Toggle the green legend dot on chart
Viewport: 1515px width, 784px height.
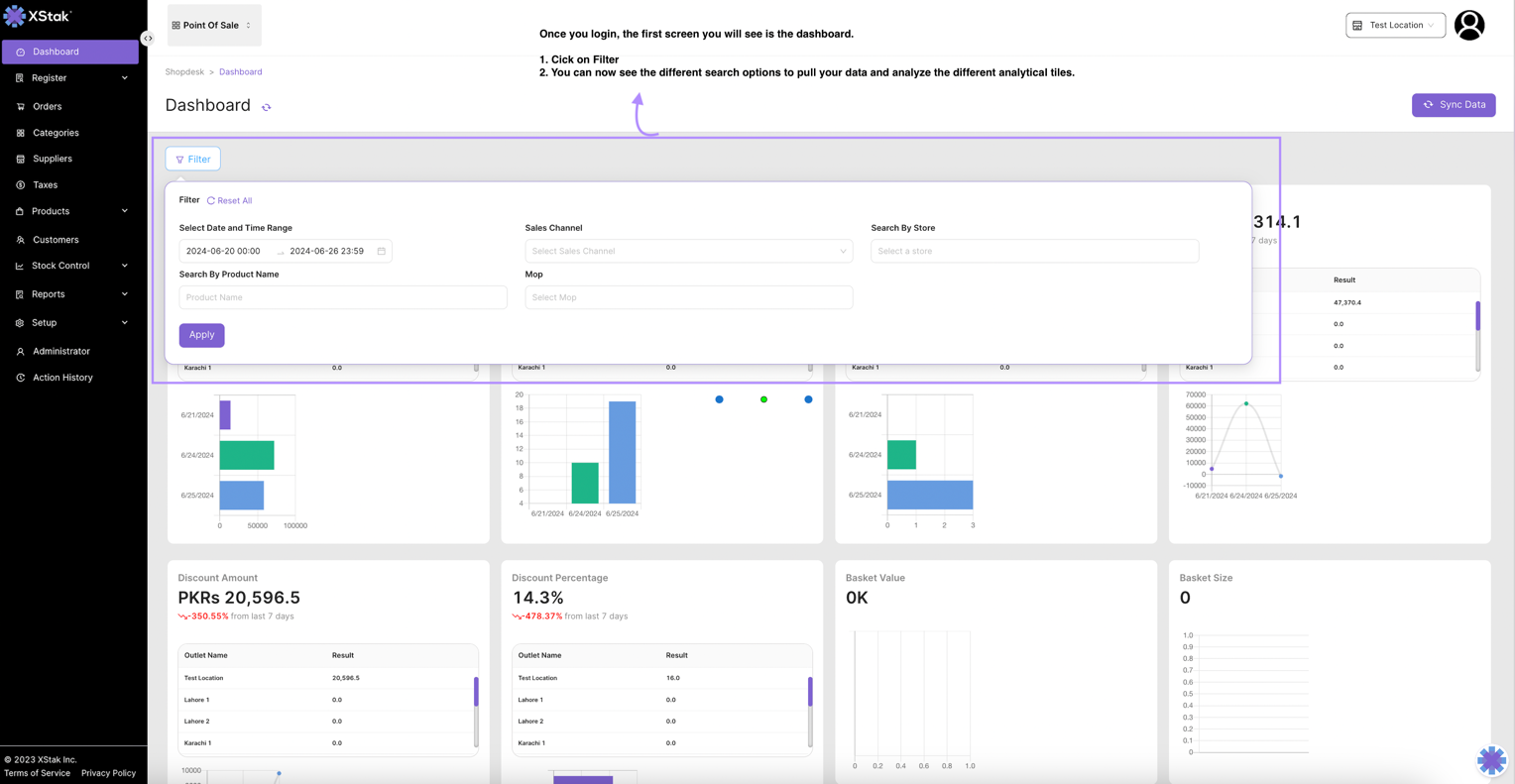(763, 399)
